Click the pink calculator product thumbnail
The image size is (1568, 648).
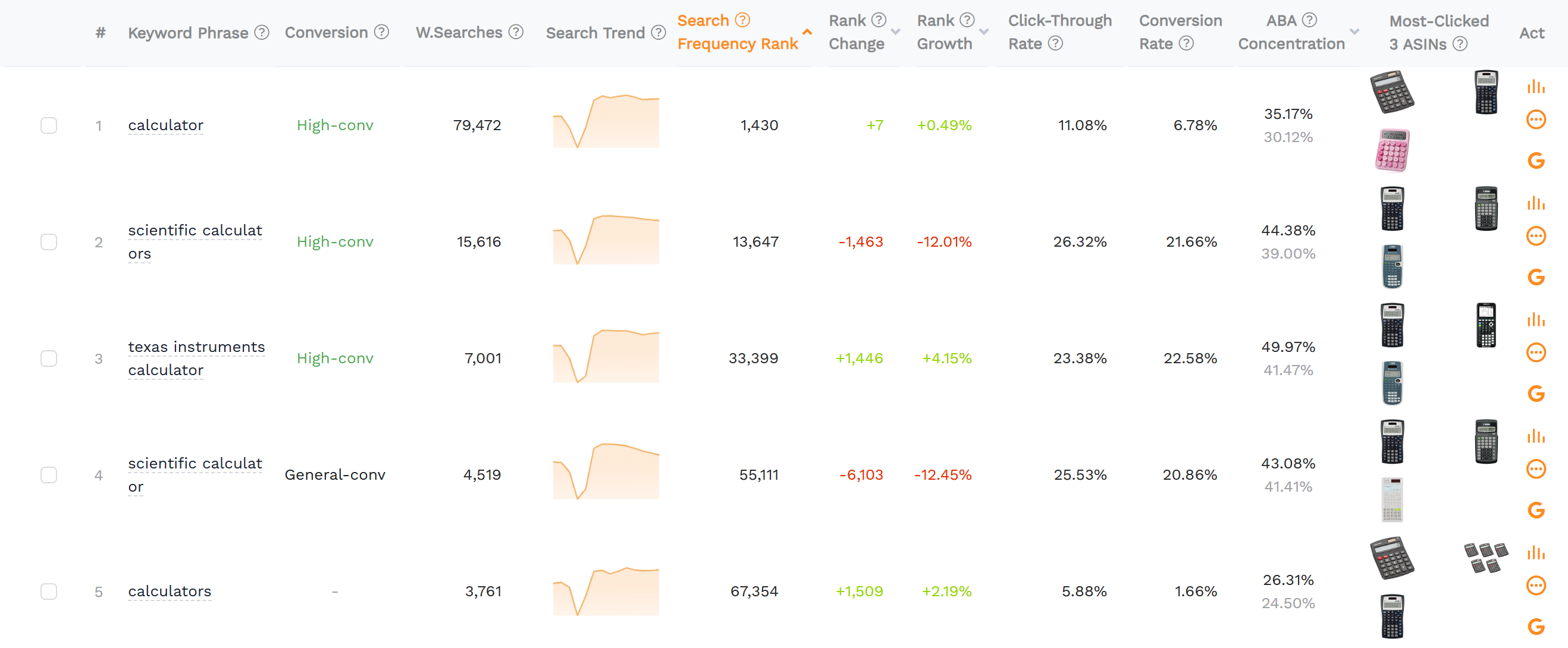pos(1393,148)
